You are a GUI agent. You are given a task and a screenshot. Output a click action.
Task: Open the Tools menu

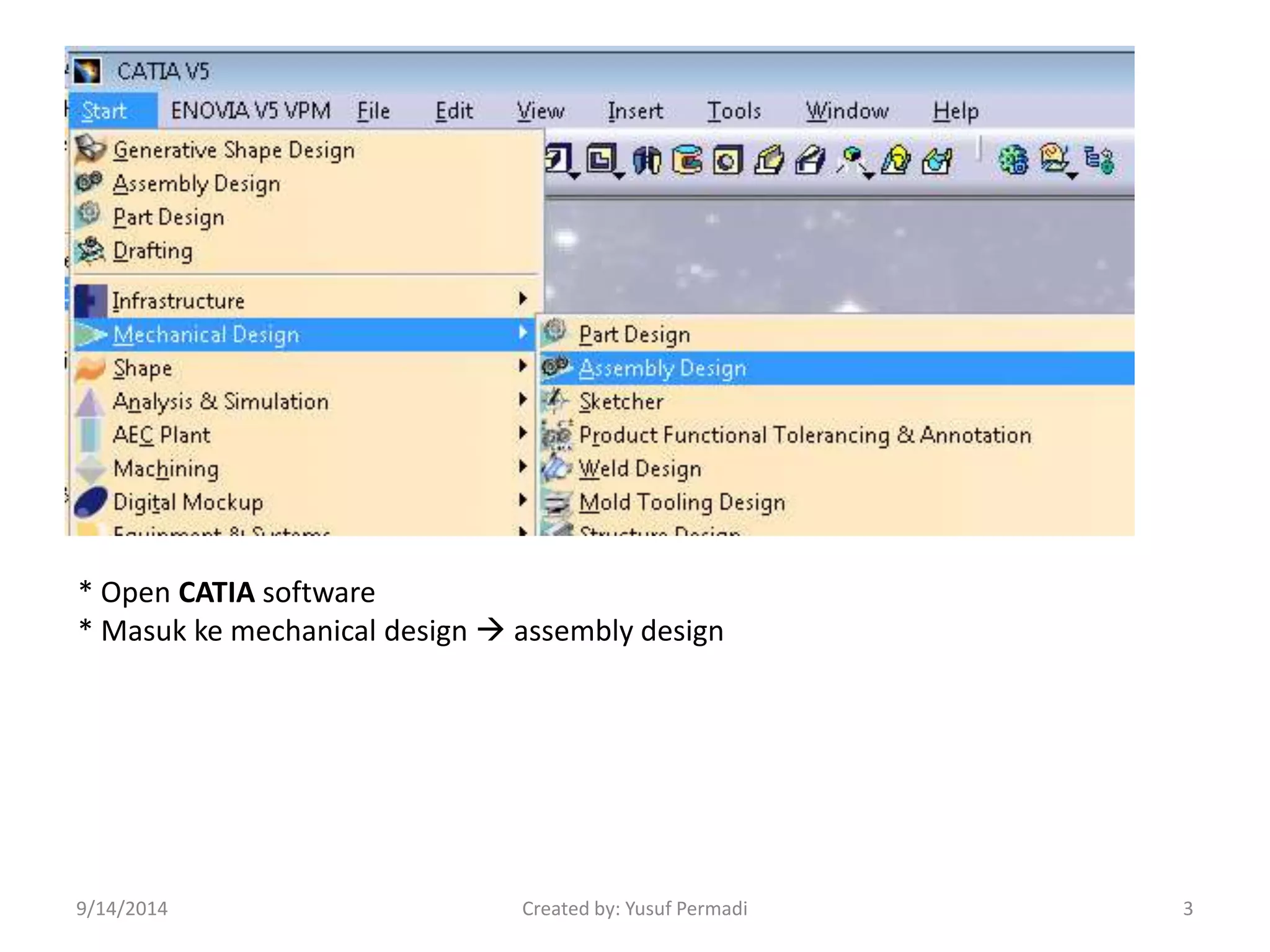click(x=734, y=111)
